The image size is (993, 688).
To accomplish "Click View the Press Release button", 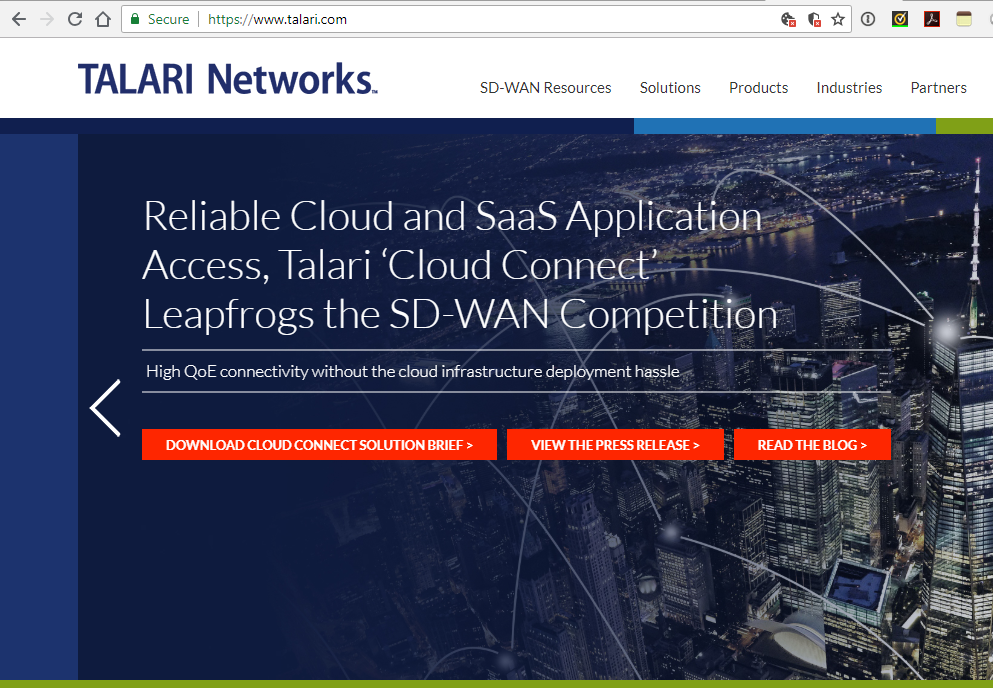I will tap(615, 445).
